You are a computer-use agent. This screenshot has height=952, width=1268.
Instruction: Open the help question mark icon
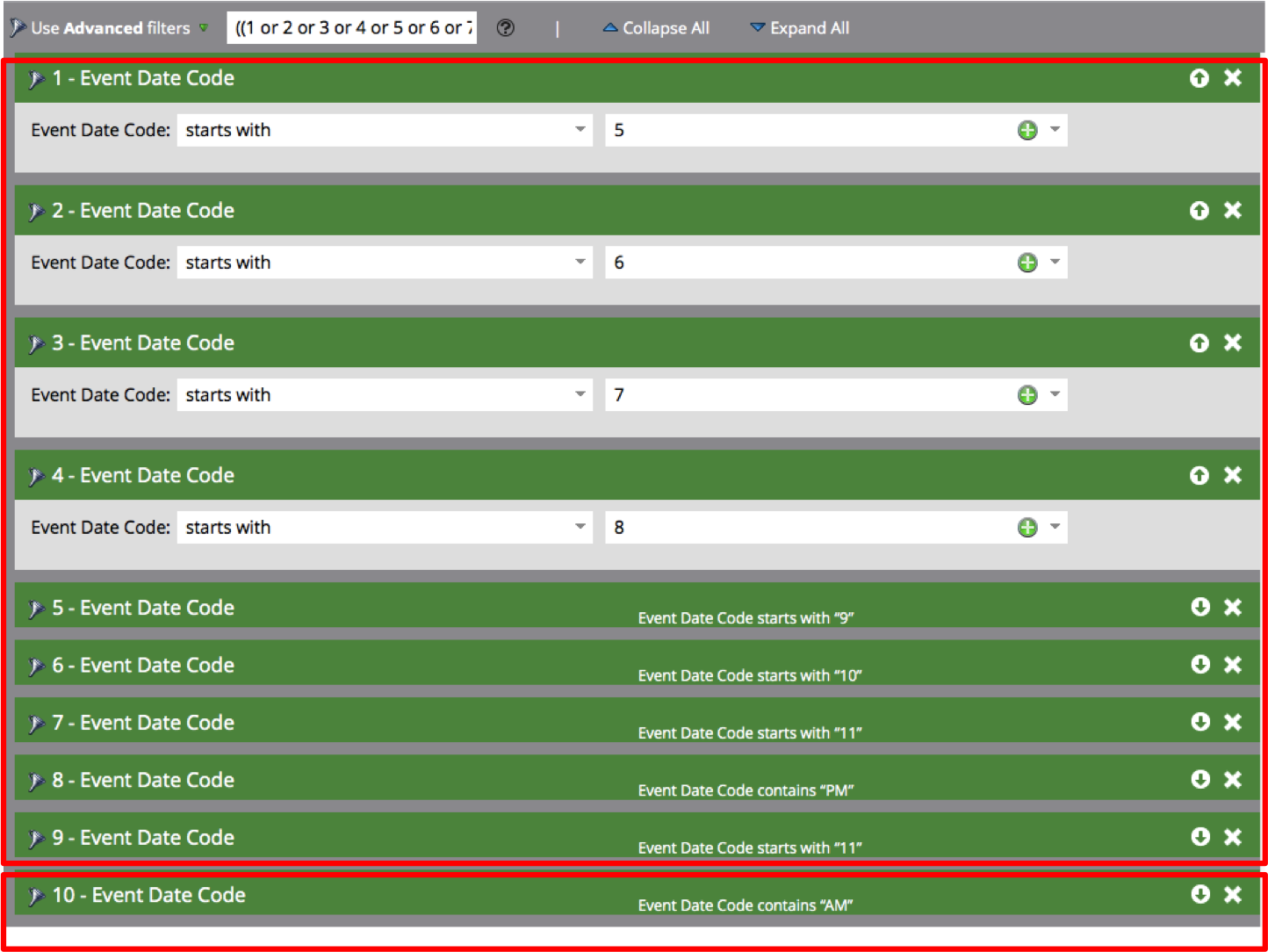point(506,28)
